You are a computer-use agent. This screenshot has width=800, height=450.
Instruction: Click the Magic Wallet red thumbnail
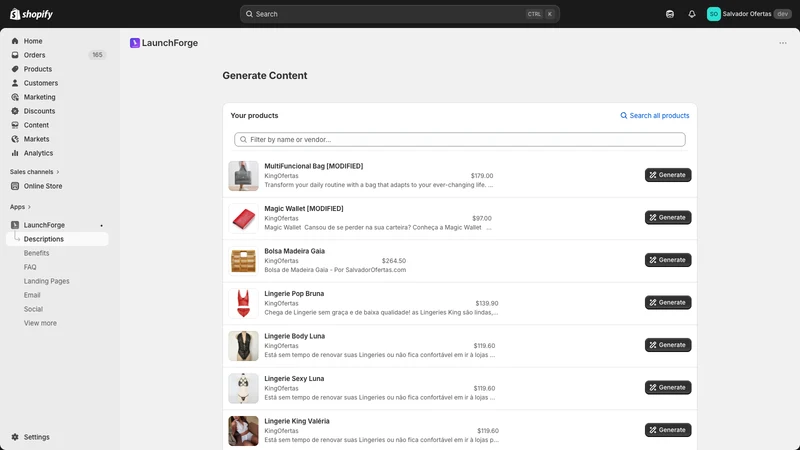[x=243, y=218]
